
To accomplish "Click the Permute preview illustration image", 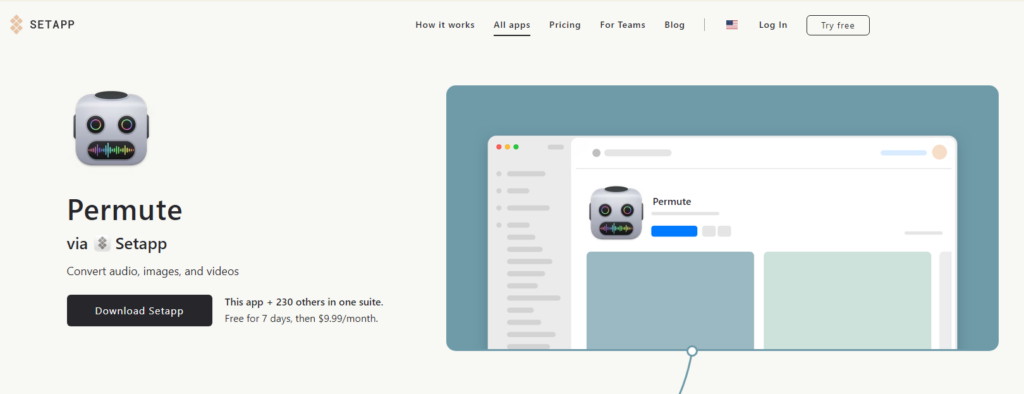I will [x=722, y=218].
